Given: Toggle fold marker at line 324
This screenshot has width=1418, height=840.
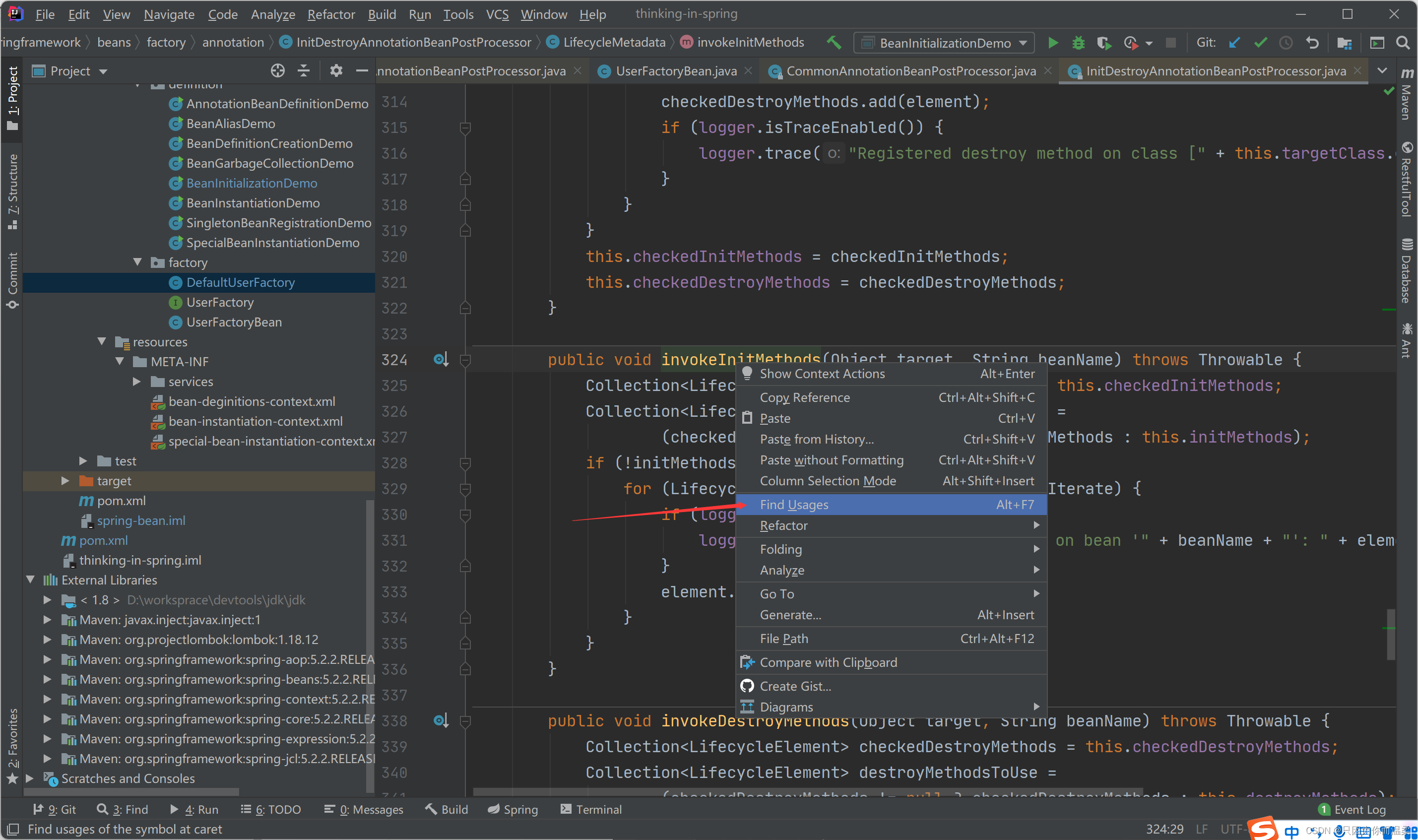Looking at the screenshot, I should pyautogui.click(x=465, y=360).
